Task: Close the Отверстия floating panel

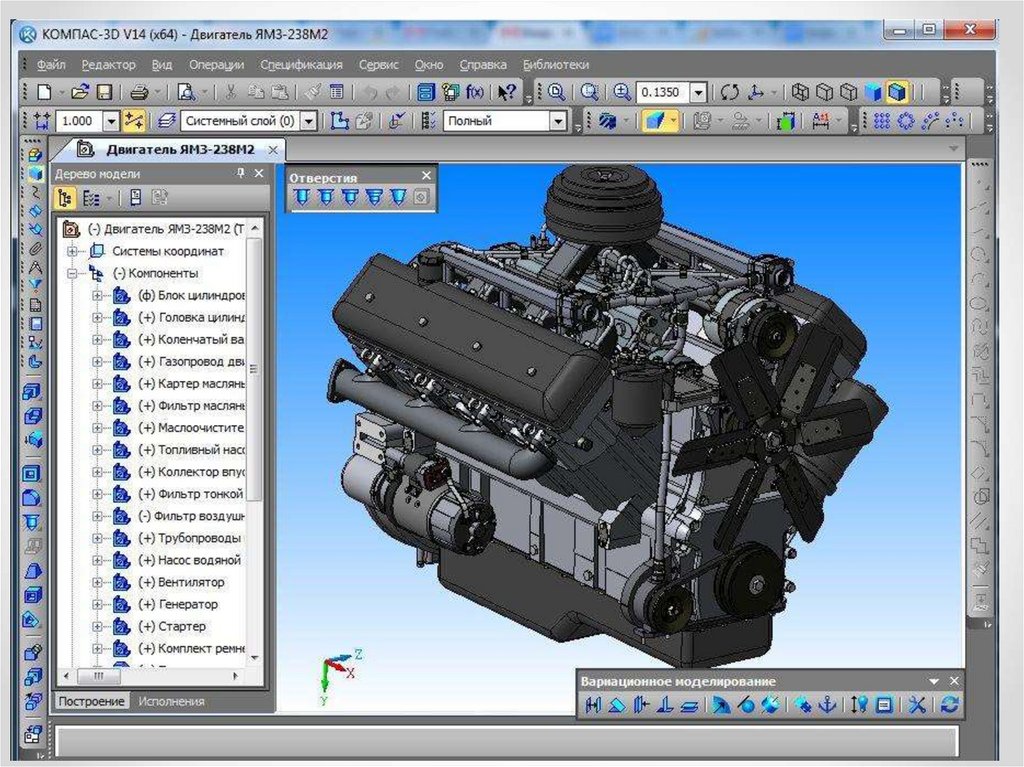Action: 426,176
